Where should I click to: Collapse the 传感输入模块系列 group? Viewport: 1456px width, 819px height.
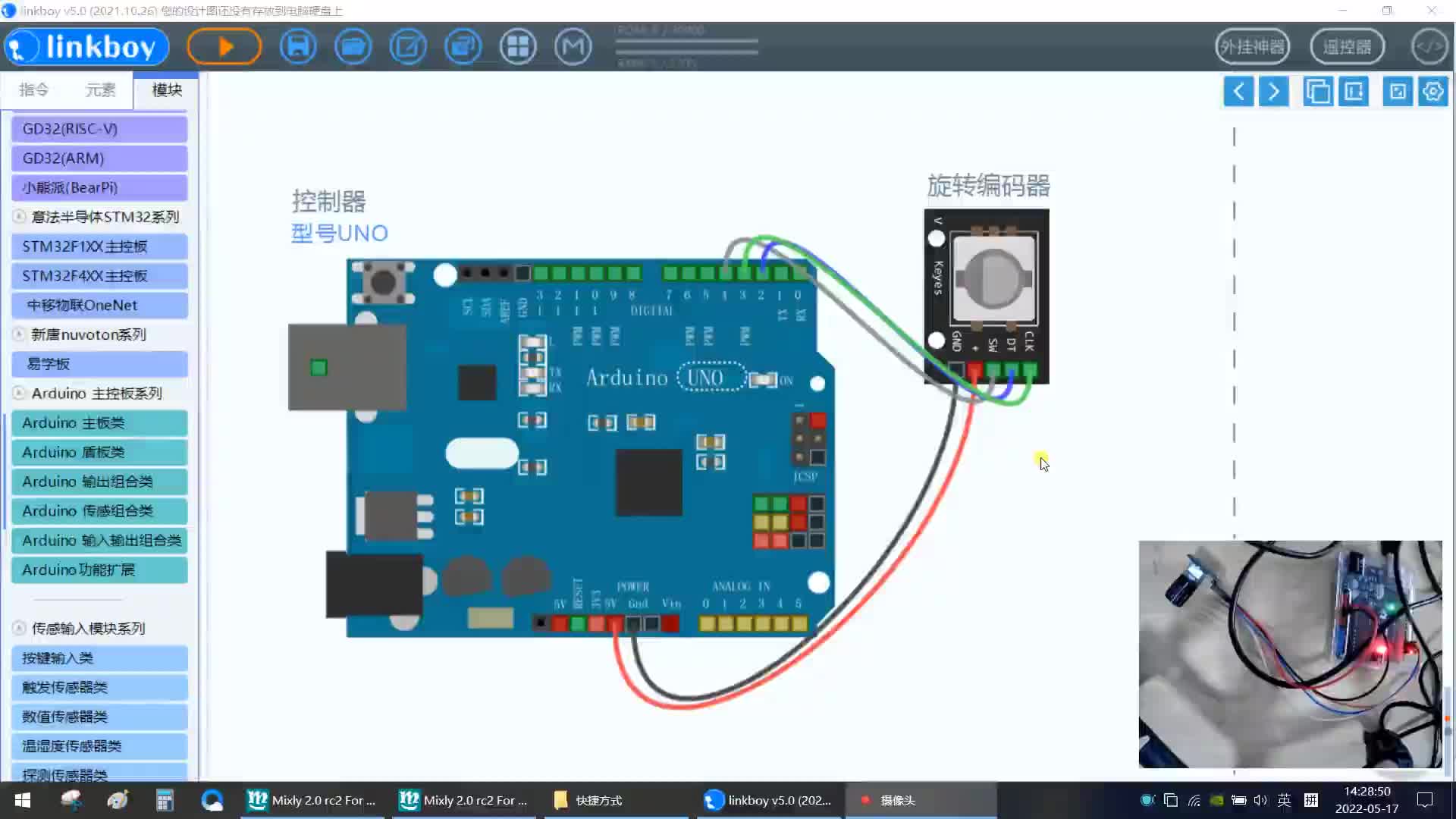tap(19, 629)
